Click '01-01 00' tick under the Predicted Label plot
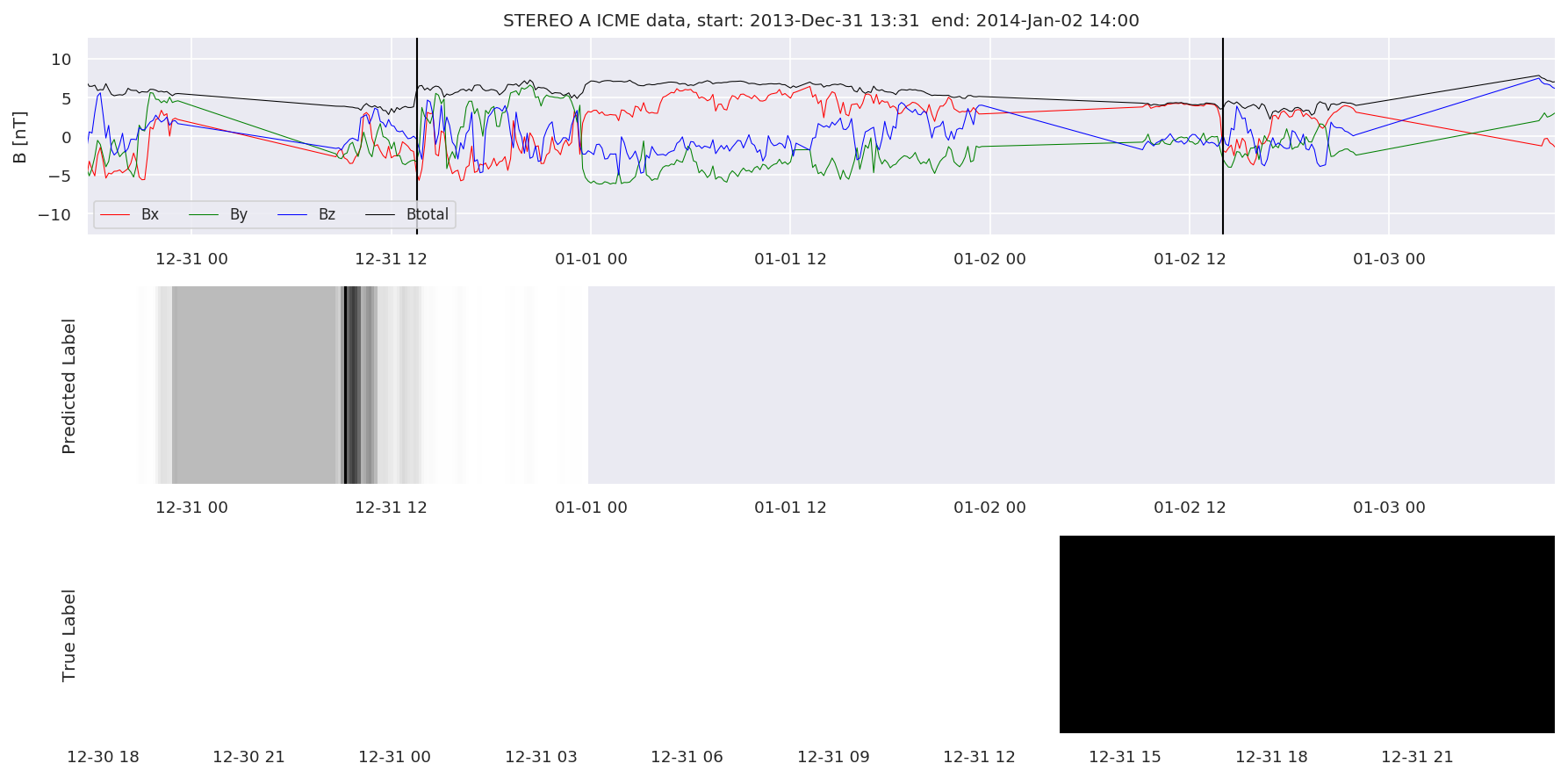This screenshot has width=1568, height=778. coord(591,508)
